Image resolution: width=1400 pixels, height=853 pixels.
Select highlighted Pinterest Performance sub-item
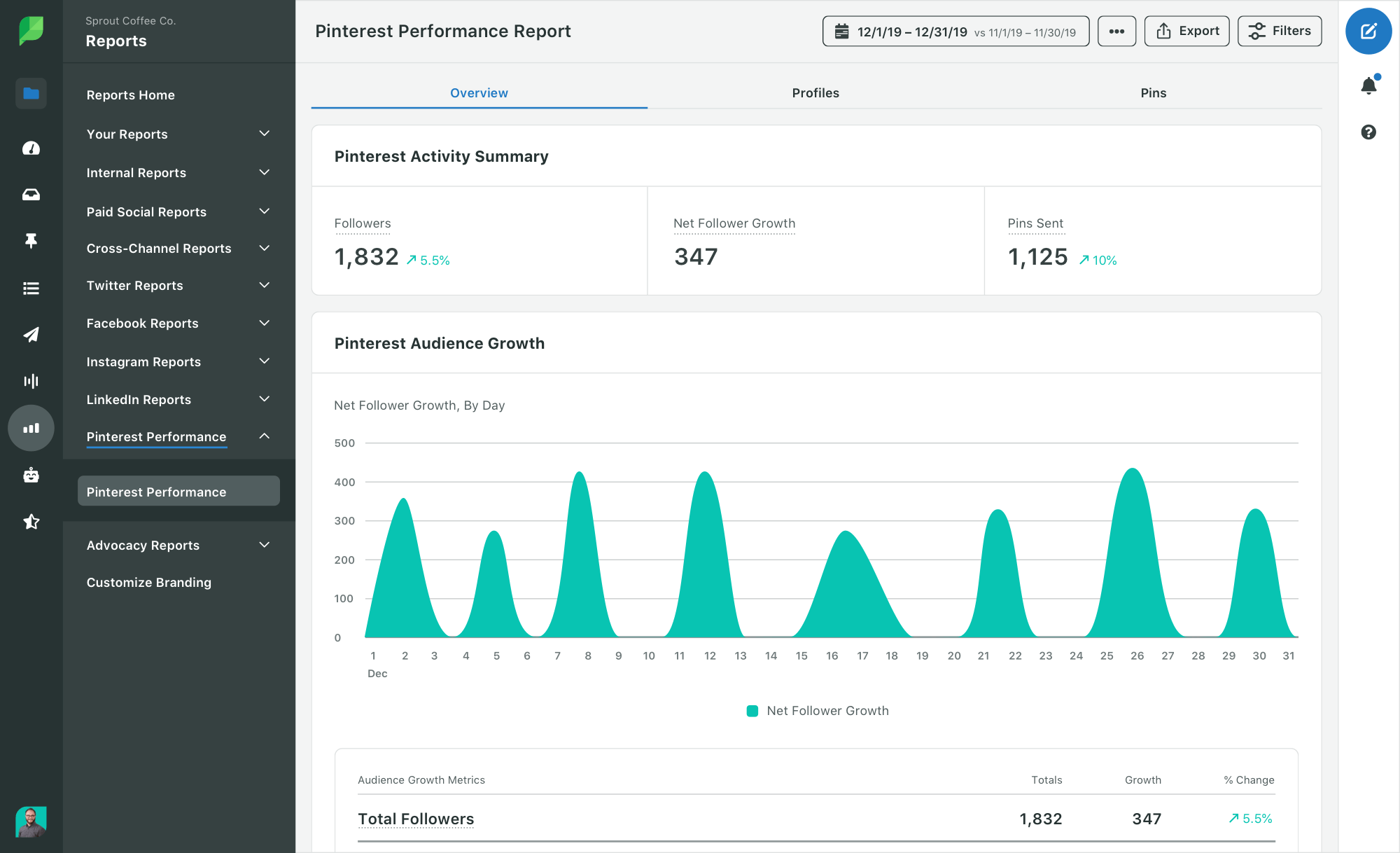tap(178, 491)
